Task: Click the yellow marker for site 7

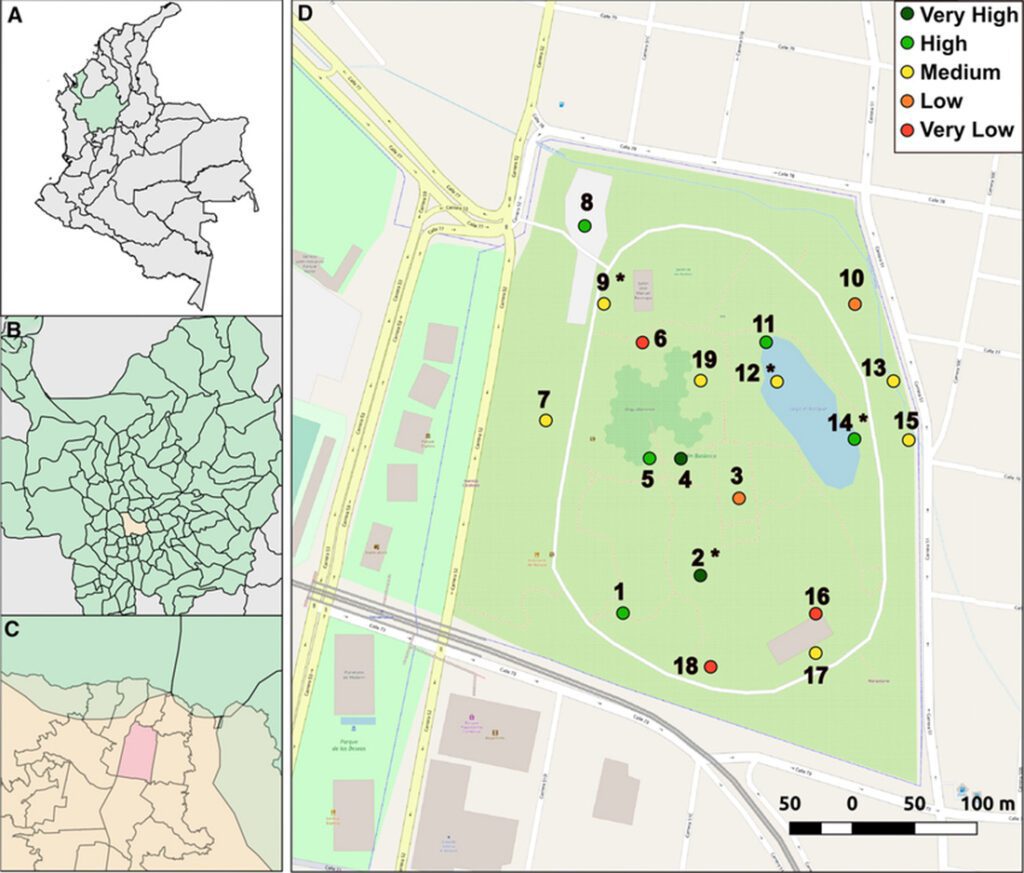Action: coord(546,421)
